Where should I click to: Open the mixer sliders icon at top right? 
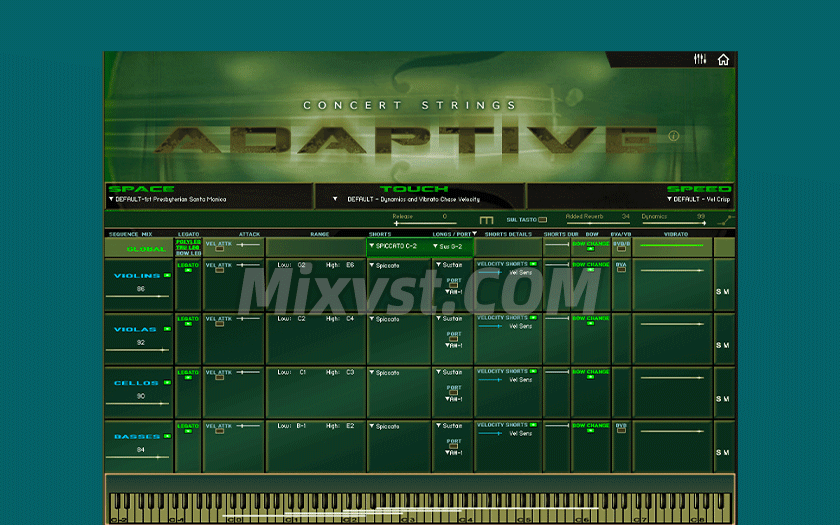700,60
